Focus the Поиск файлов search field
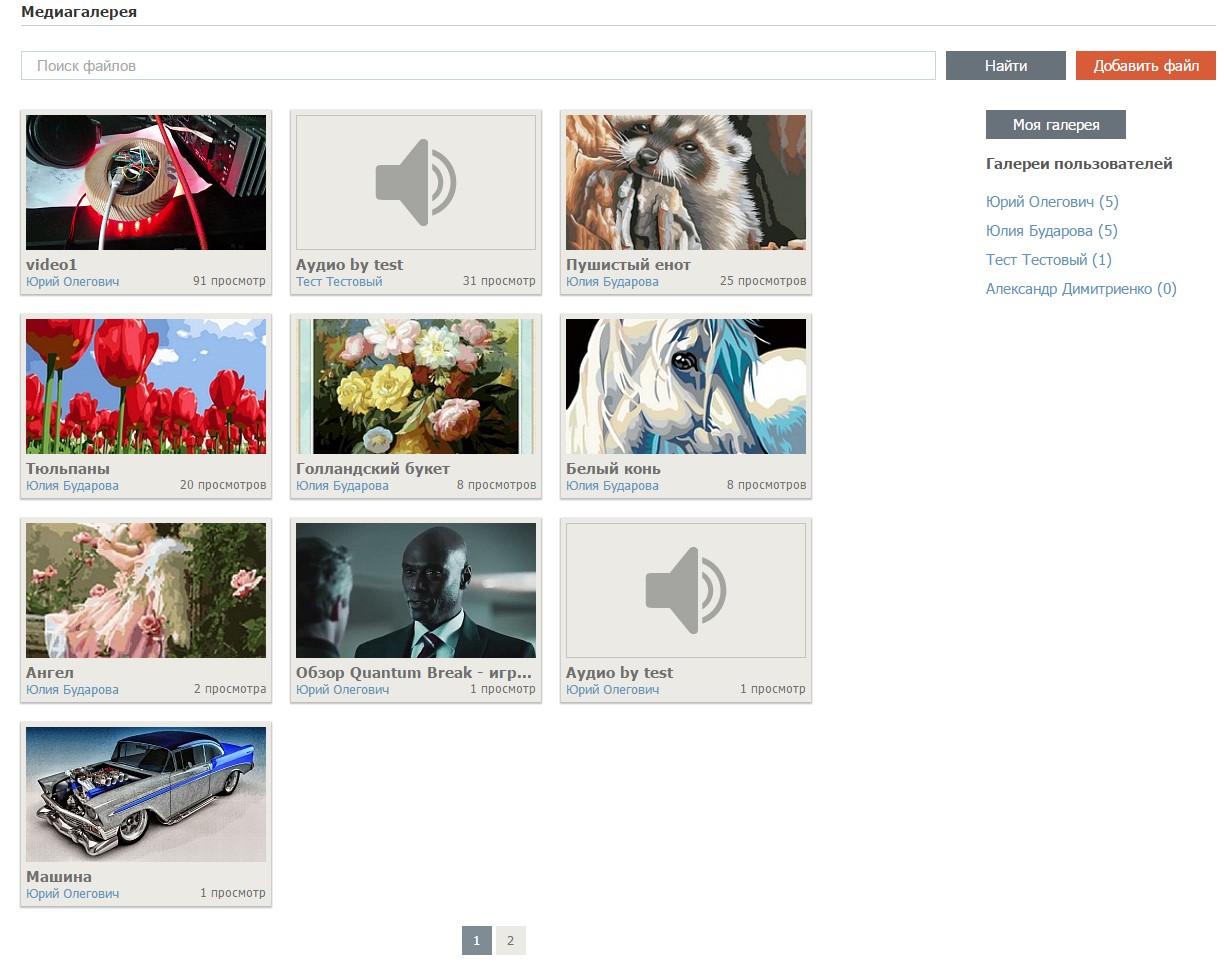 [x=478, y=66]
